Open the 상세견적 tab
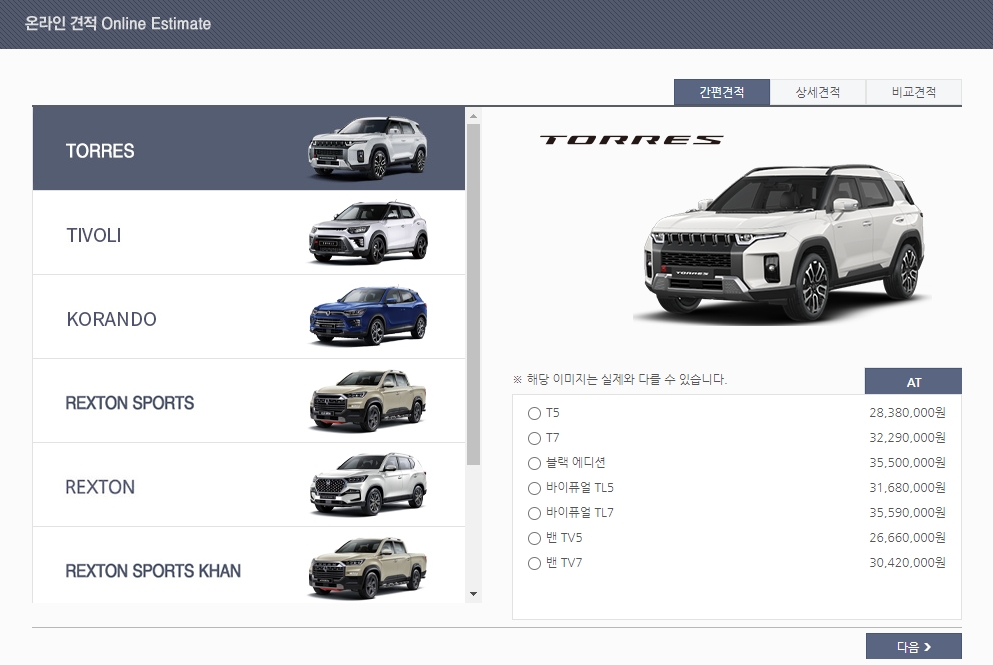This screenshot has width=993, height=665. (x=818, y=92)
